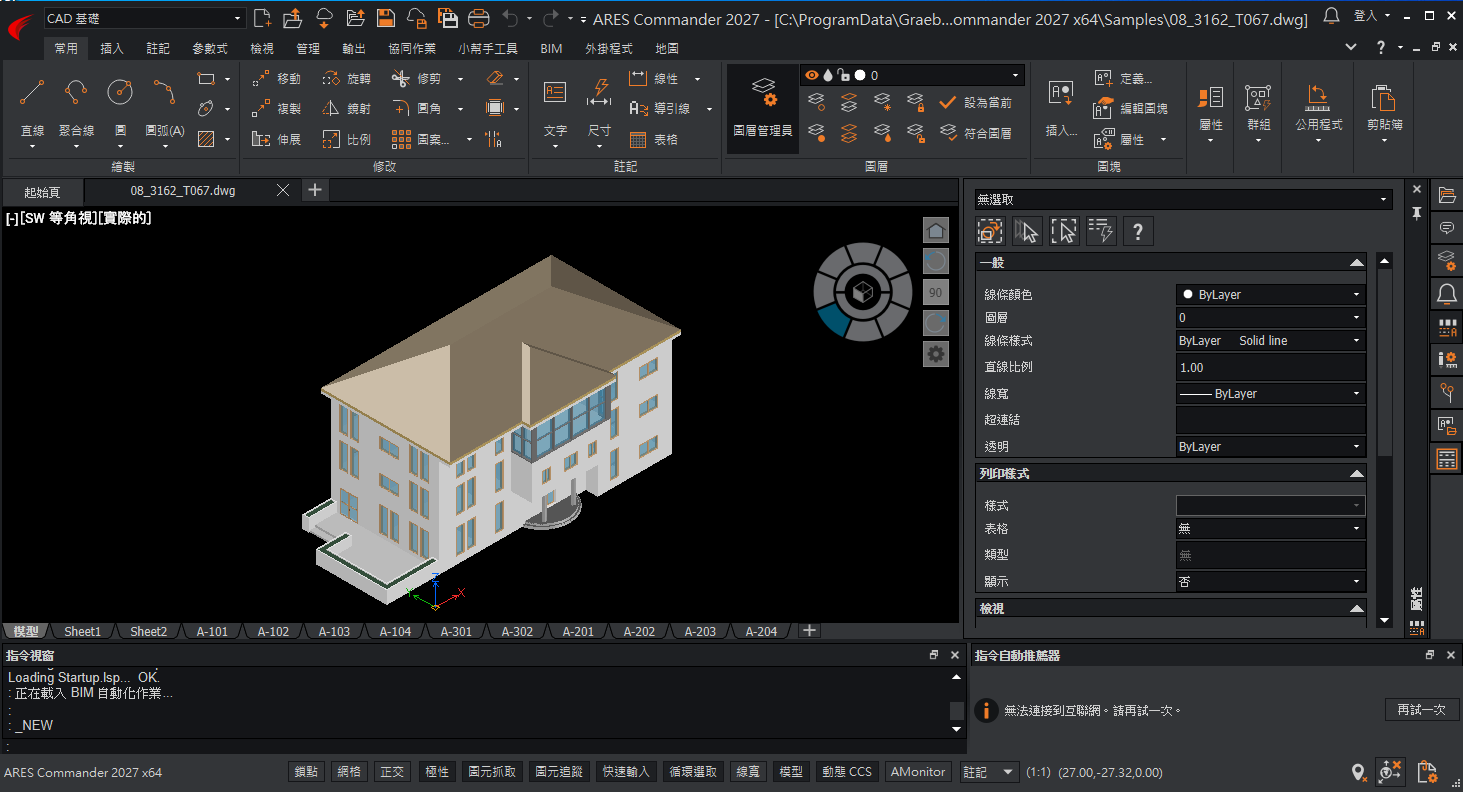Open the 圖層管理員 layer manager
1463x792 pixels.
coord(762,110)
